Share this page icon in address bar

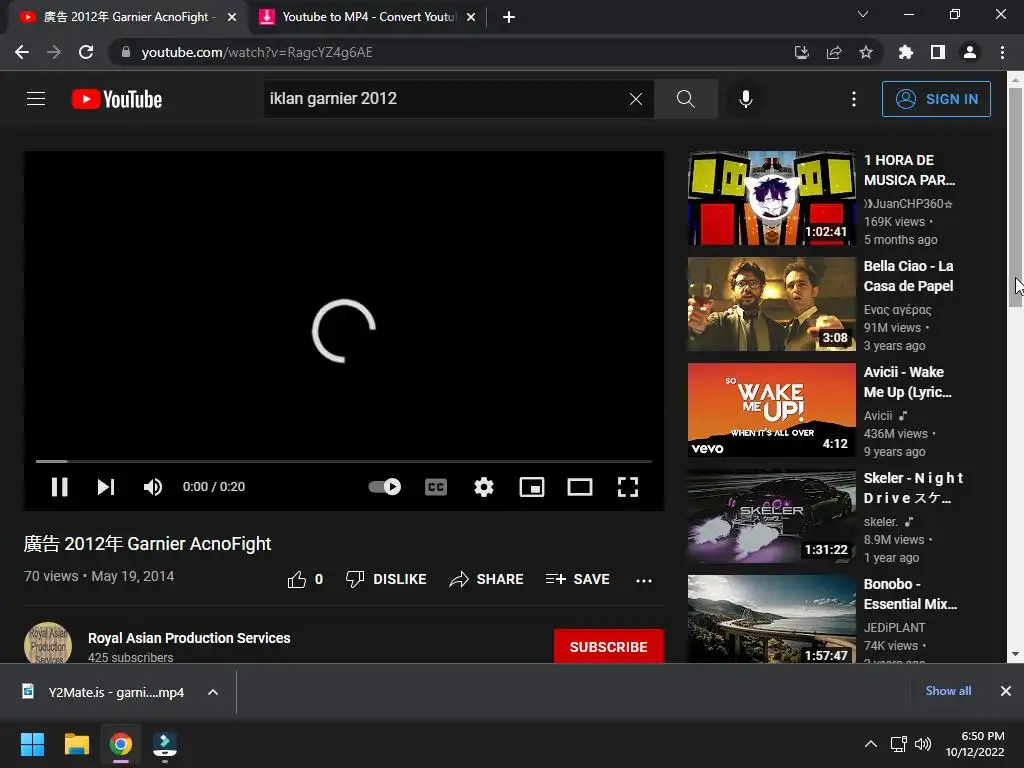point(834,52)
